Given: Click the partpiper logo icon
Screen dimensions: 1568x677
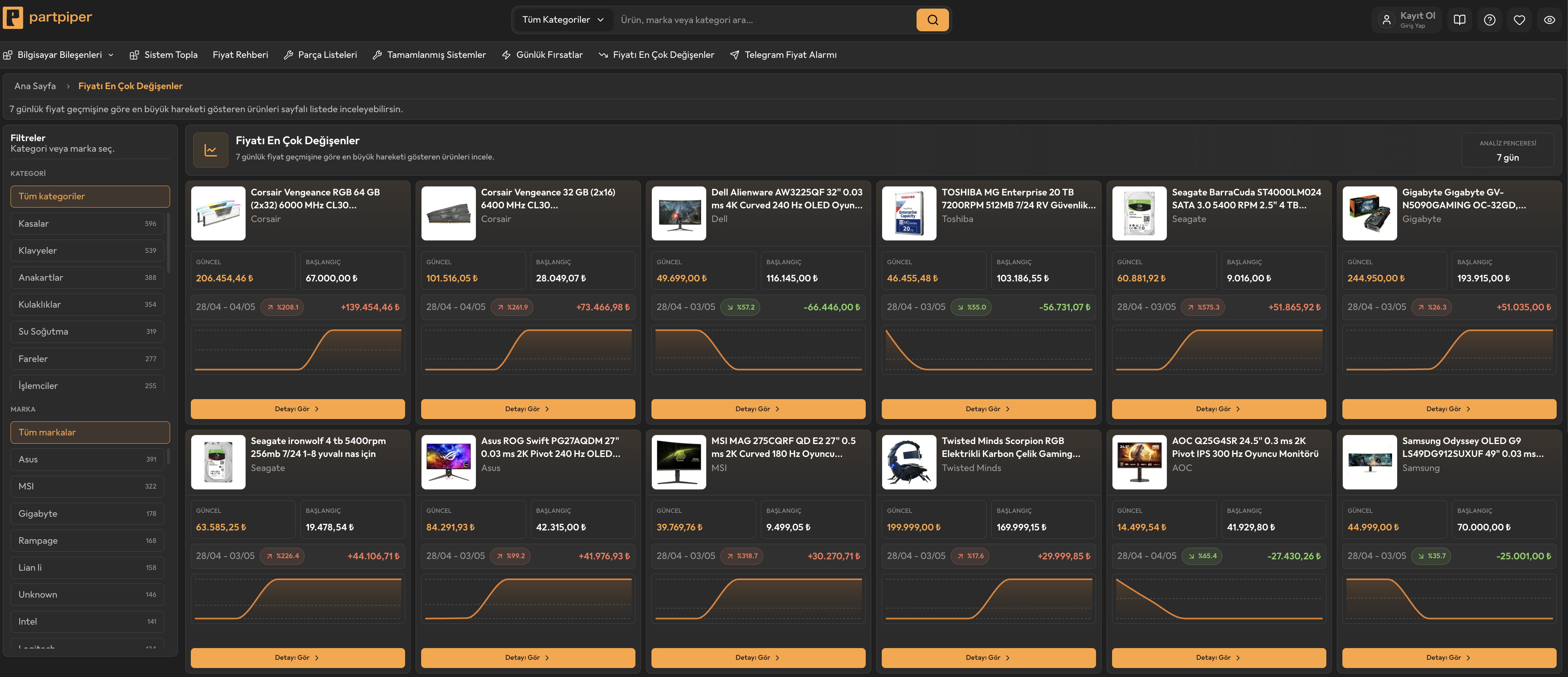Looking at the screenshot, I should (13, 18).
